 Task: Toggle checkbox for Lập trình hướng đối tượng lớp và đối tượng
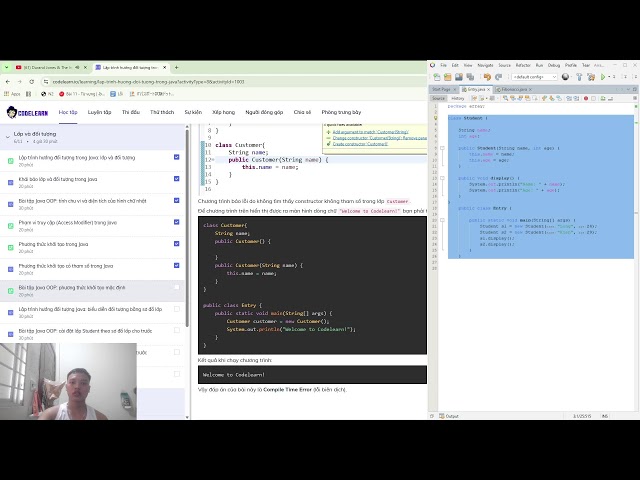click(176, 157)
